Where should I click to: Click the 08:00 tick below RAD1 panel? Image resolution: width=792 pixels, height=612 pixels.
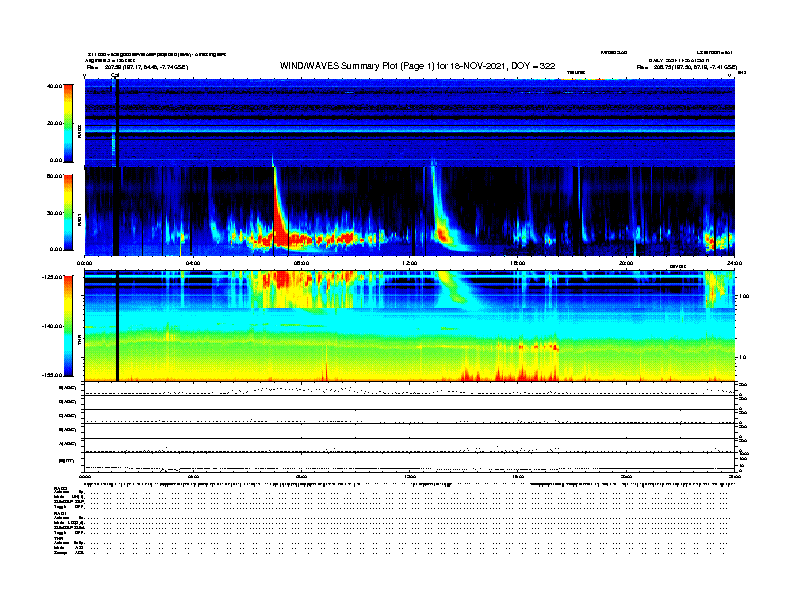(x=301, y=263)
